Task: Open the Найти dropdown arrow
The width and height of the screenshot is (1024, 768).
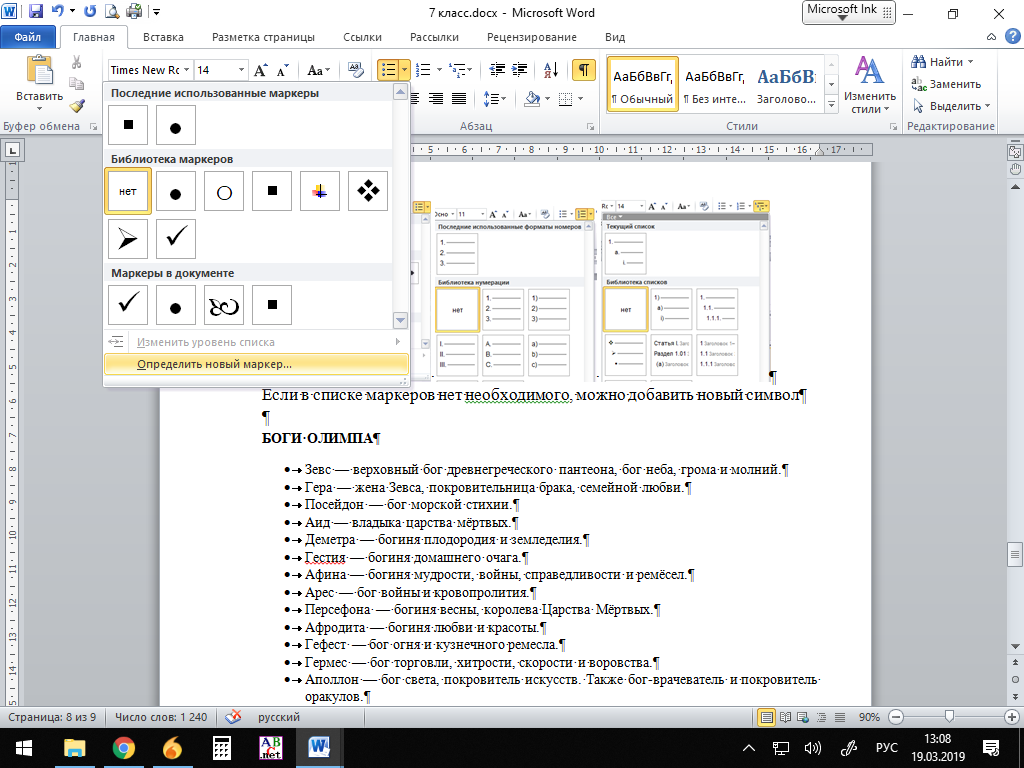Action: pyautogui.click(x=973, y=62)
